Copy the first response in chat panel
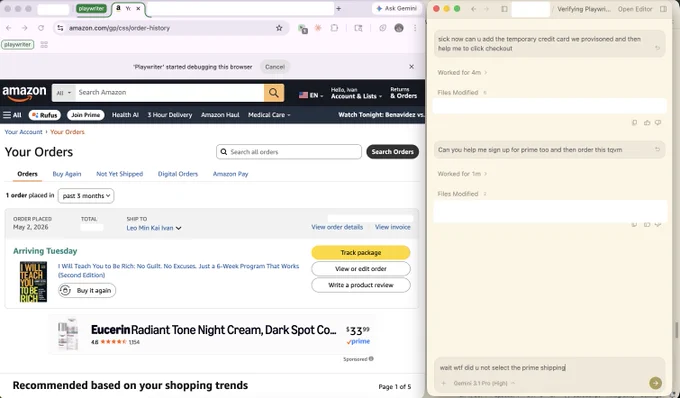Image resolution: width=680 pixels, height=398 pixels. [634, 123]
